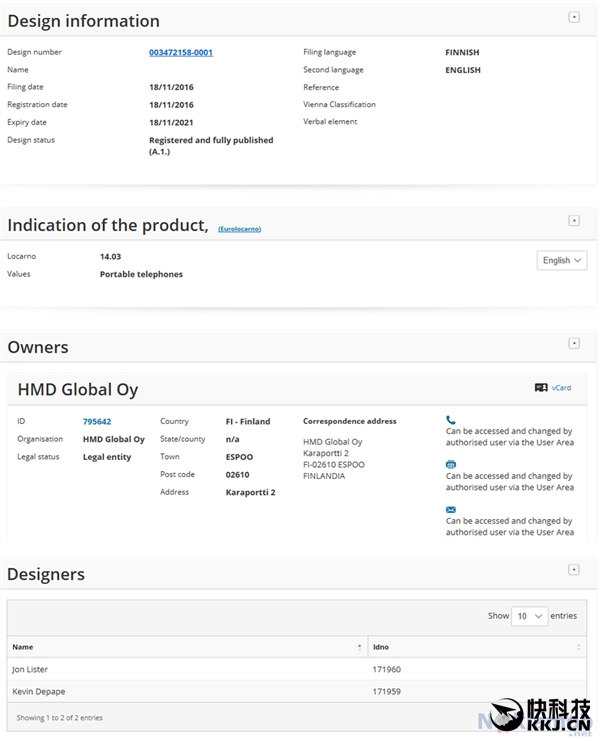The height and width of the screenshot is (741, 600).
Task: Open owner ID 795642 link
Action: tap(97, 422)
